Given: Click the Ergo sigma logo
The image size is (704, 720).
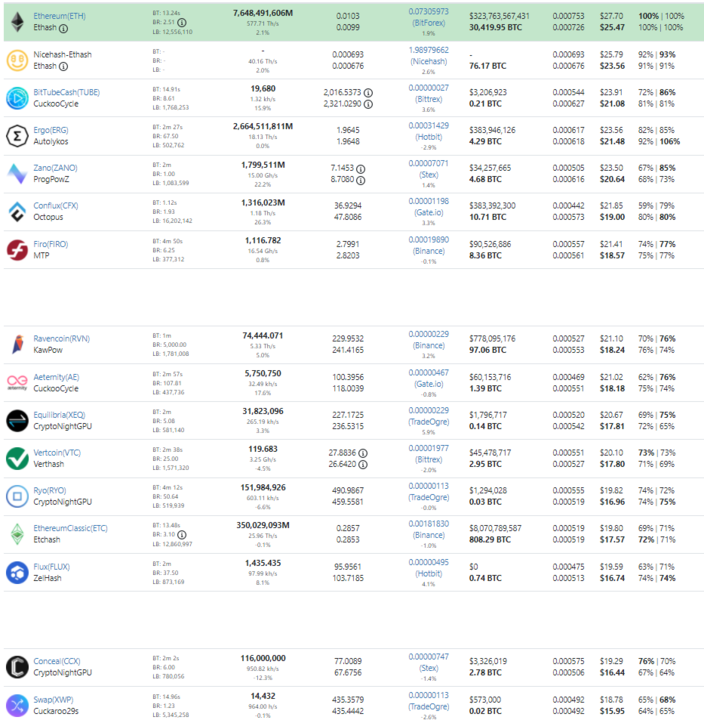Looking at the screenshot, I should coord(17,136).
